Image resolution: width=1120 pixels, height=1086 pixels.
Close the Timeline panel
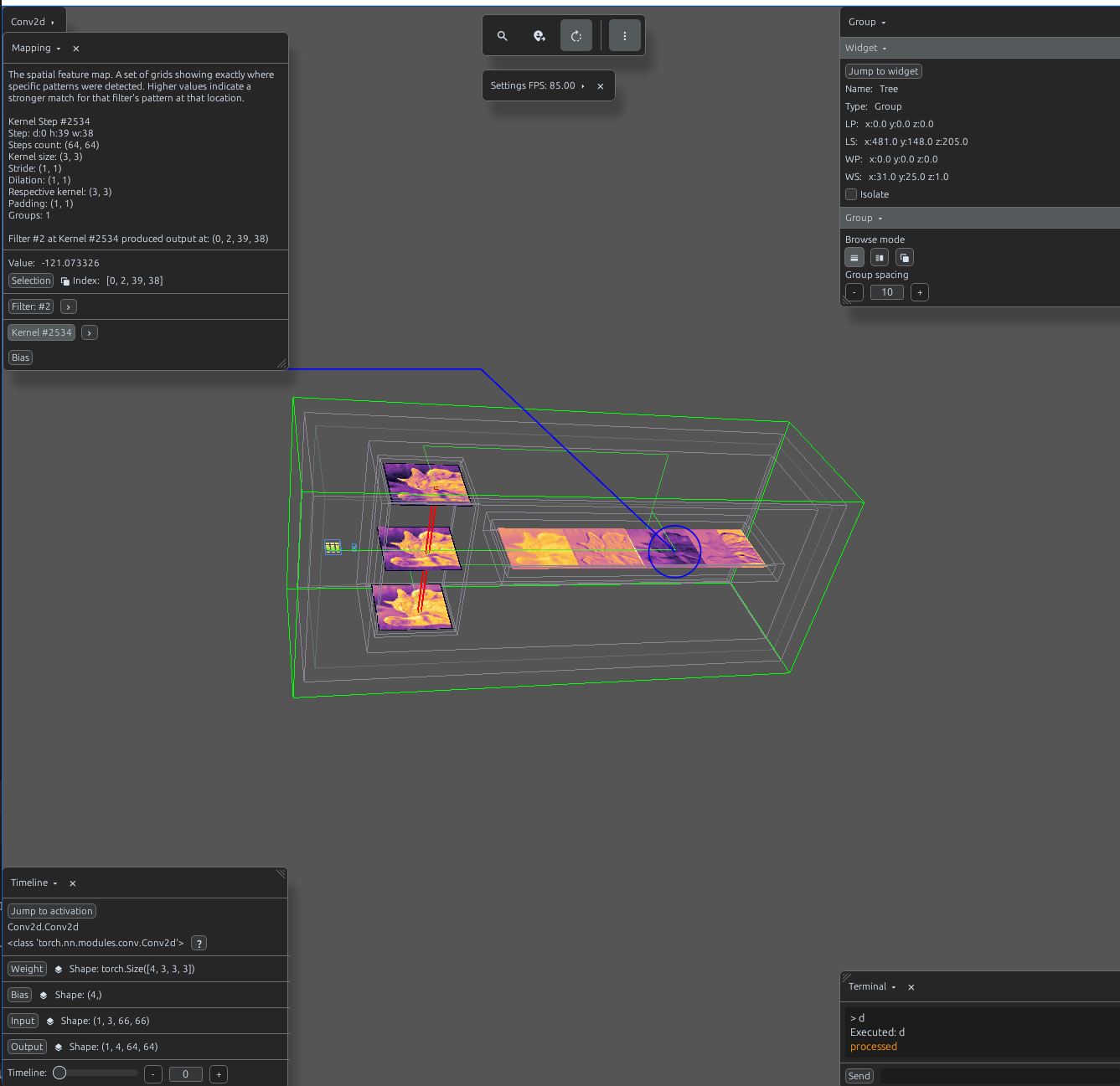[x=73, y=883]
